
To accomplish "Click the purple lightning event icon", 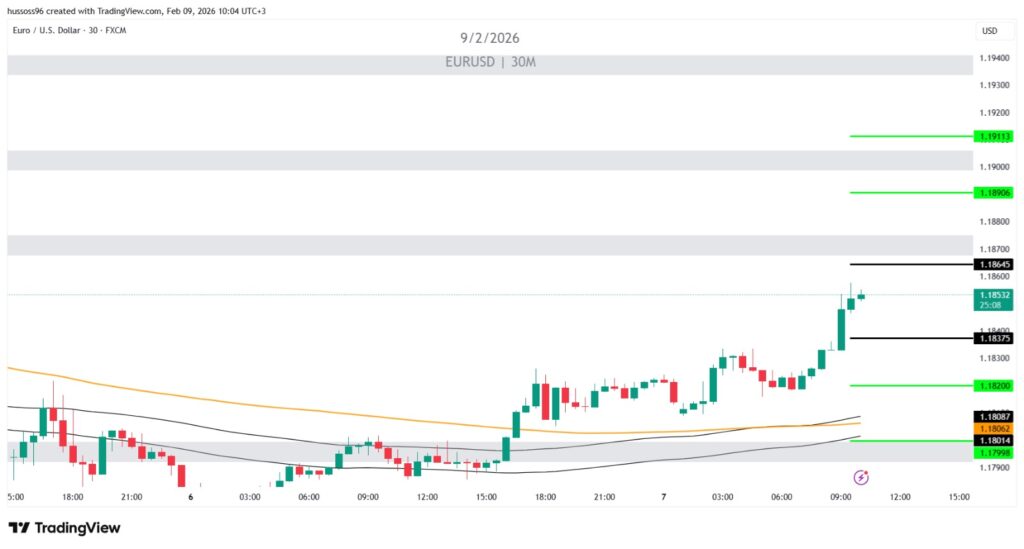I will 861,478.
